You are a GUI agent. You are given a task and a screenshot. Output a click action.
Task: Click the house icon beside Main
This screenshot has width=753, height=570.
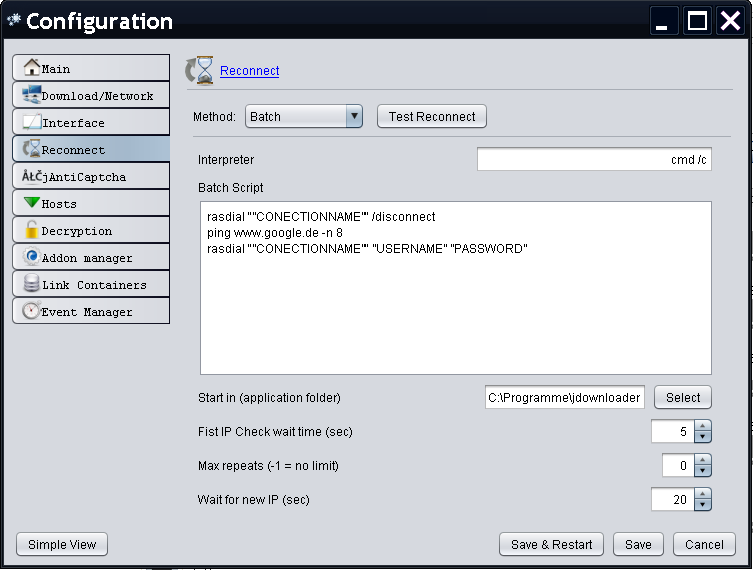pos(31,68)
